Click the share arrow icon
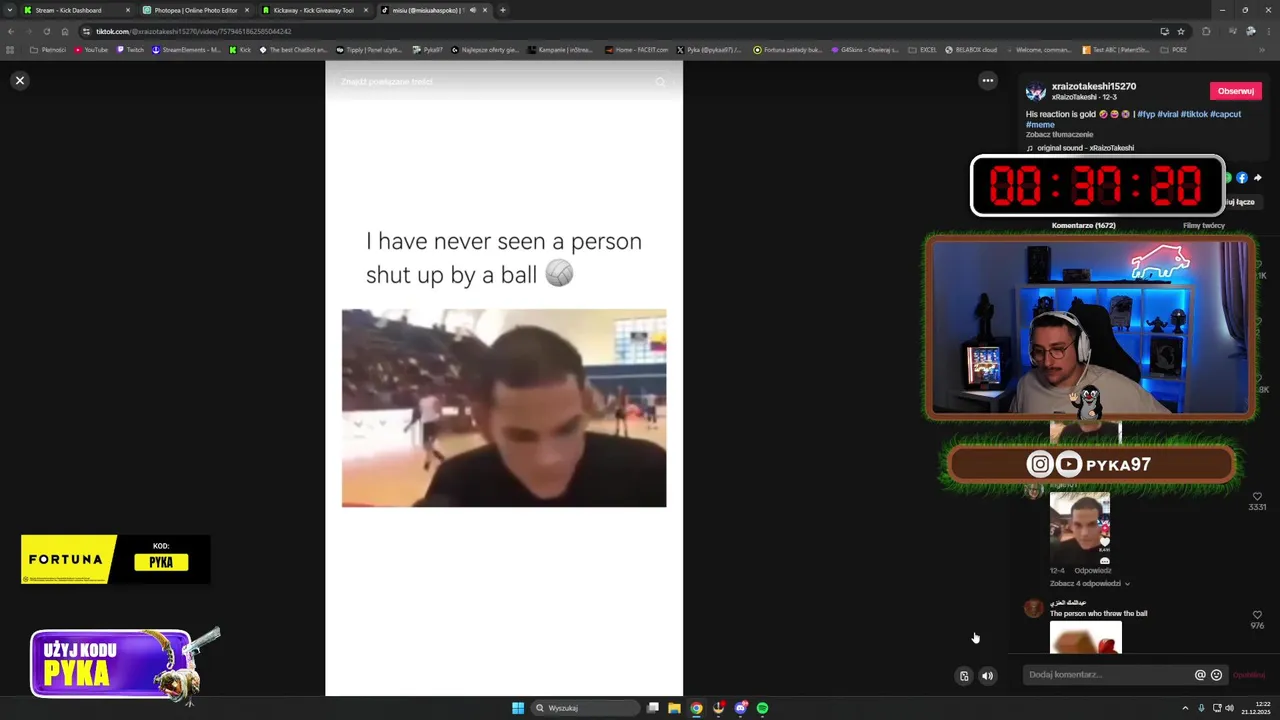1280x720 pixels. click(1257, 178)
